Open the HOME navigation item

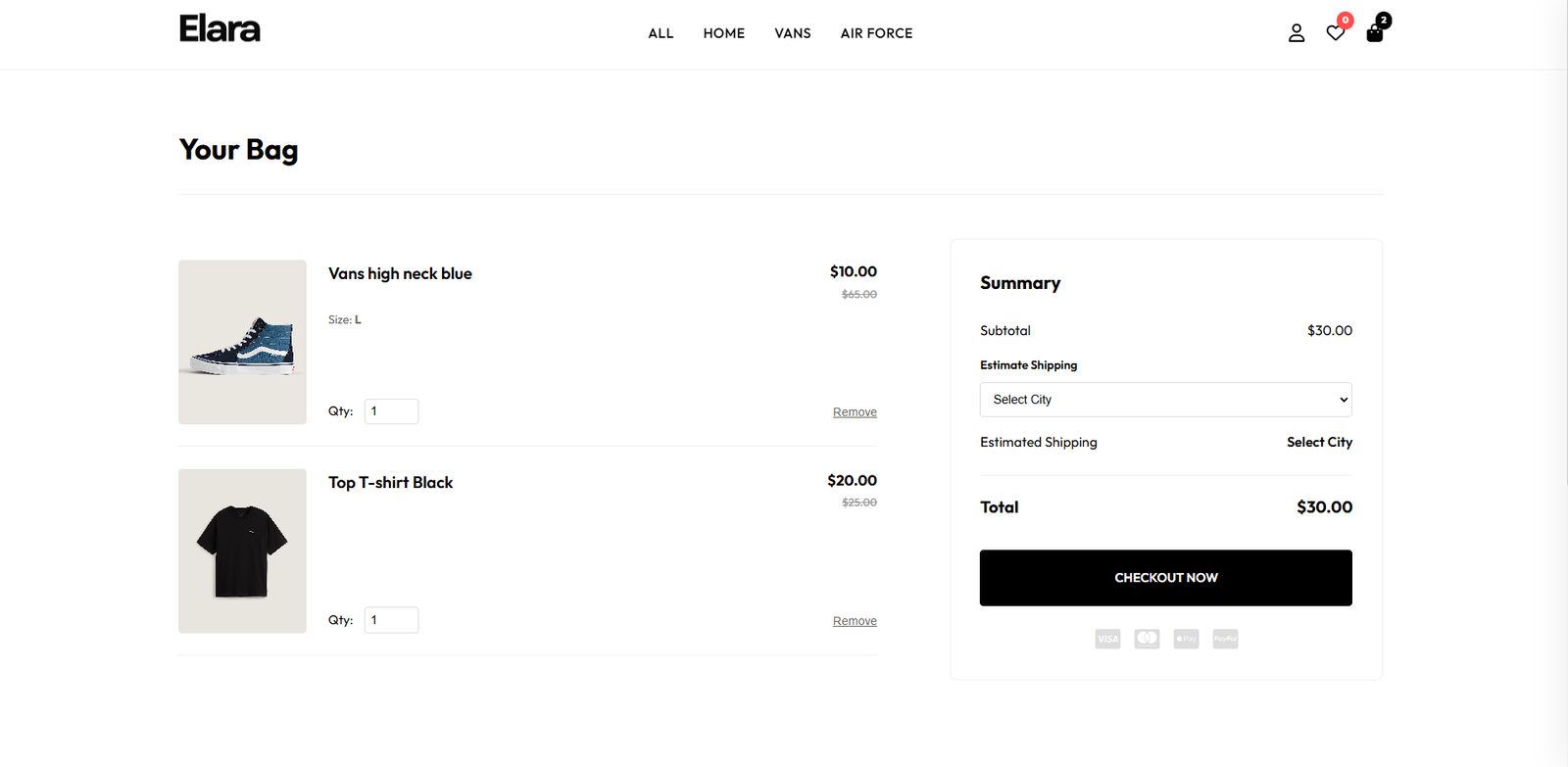[724, 33]
